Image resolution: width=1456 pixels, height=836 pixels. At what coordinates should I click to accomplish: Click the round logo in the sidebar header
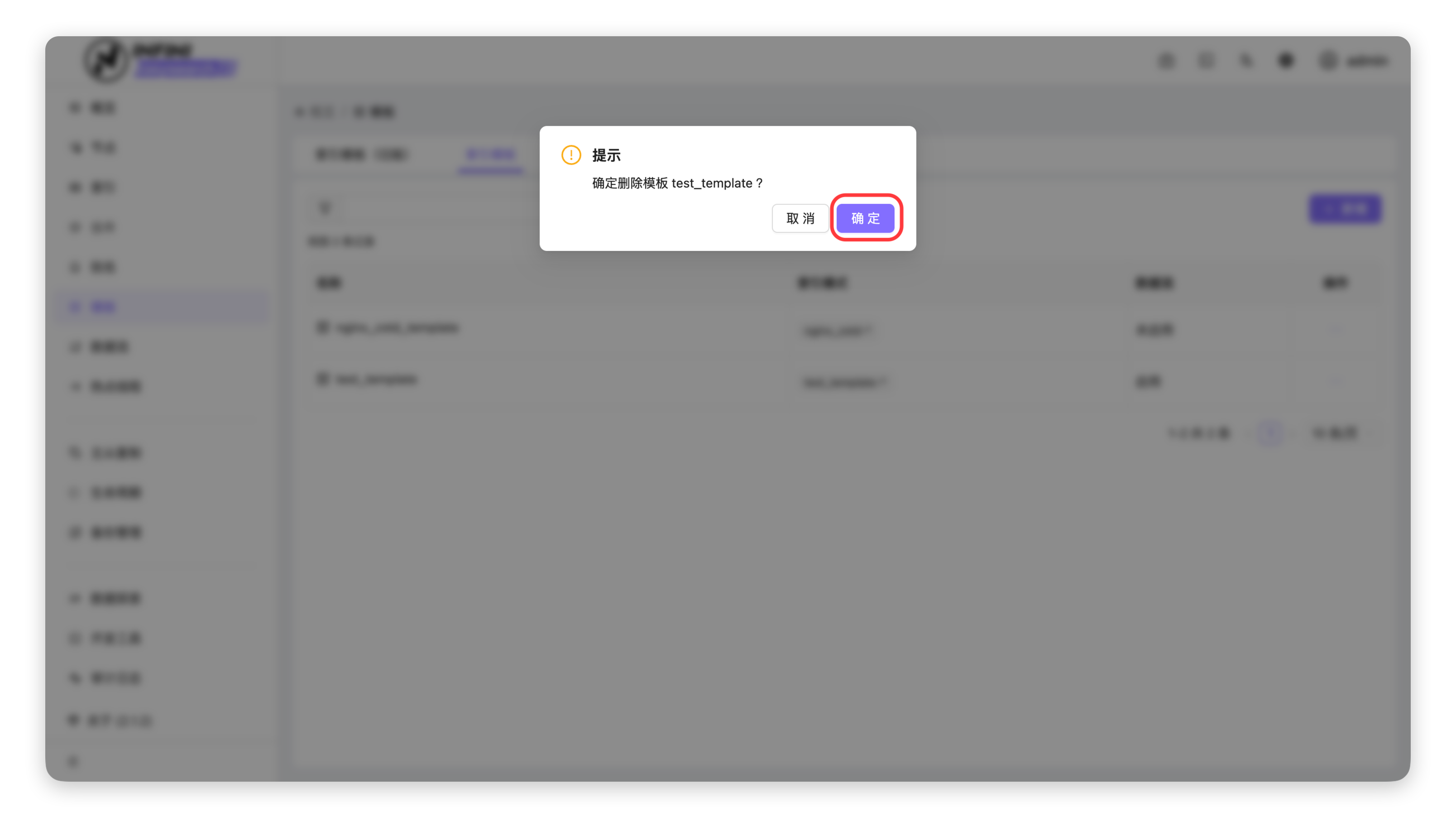click(106, 59)
